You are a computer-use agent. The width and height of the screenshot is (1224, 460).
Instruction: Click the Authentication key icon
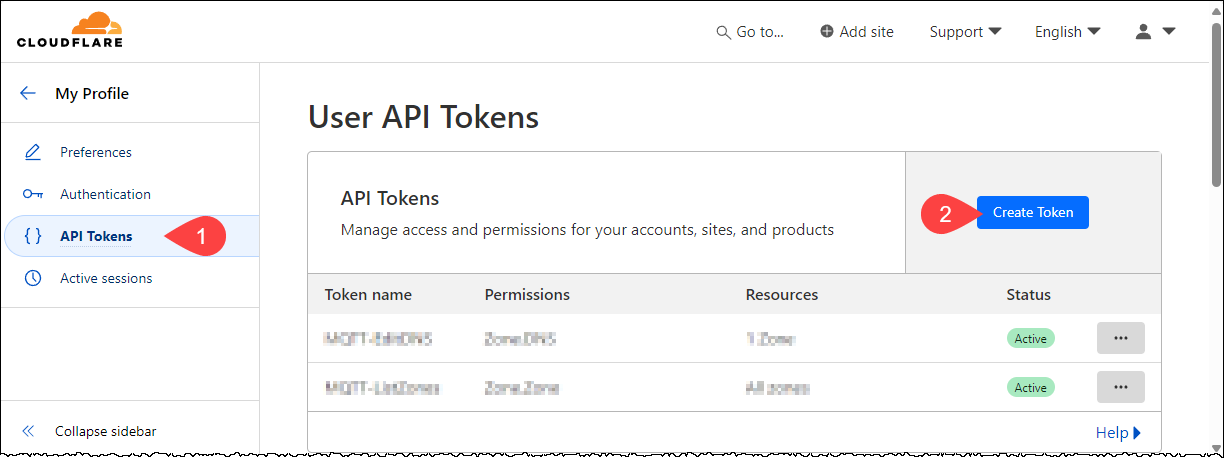pyautogui.click(x=33, y=194)
